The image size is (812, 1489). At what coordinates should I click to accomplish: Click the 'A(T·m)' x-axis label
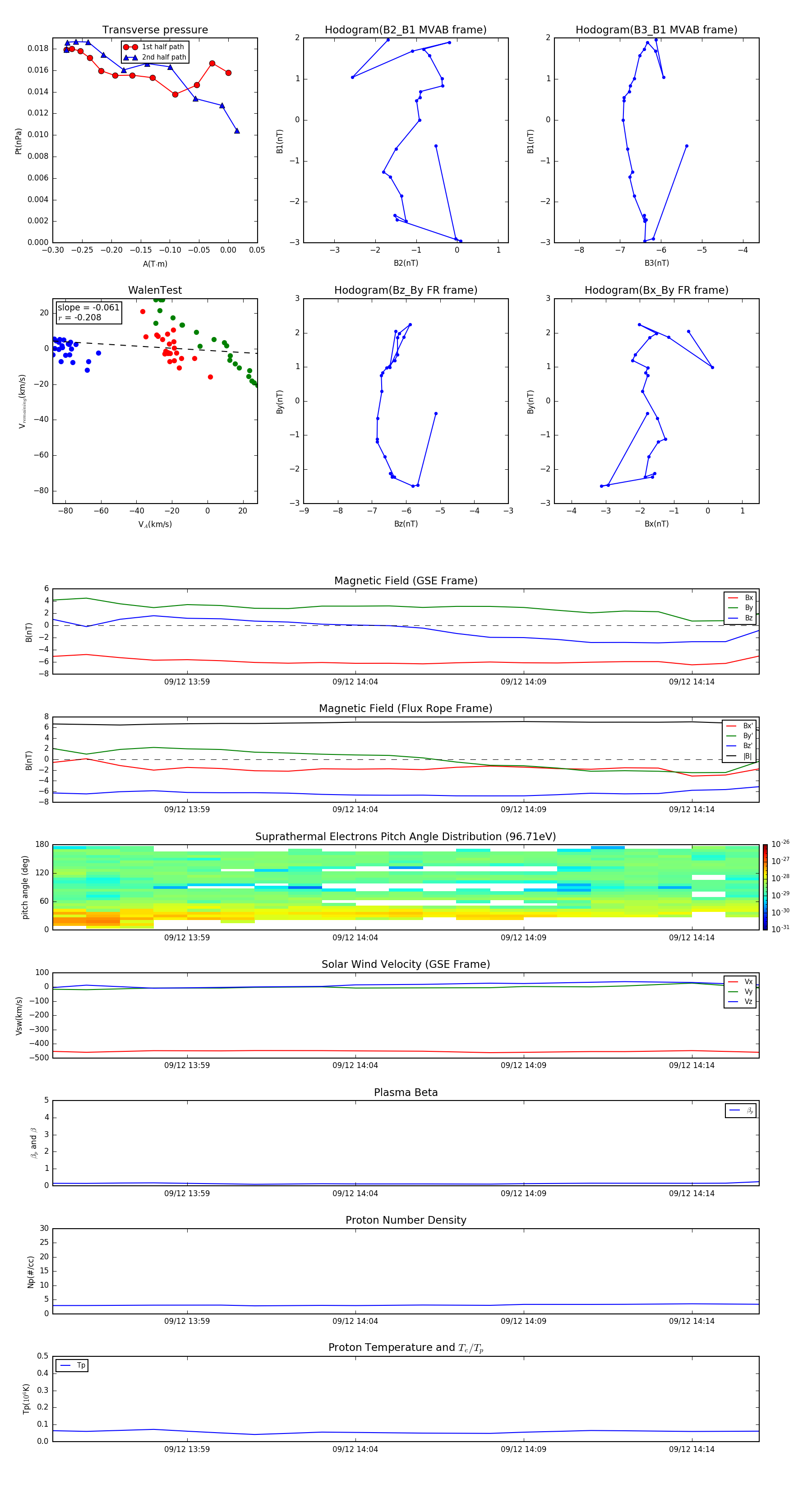point(155,264)
